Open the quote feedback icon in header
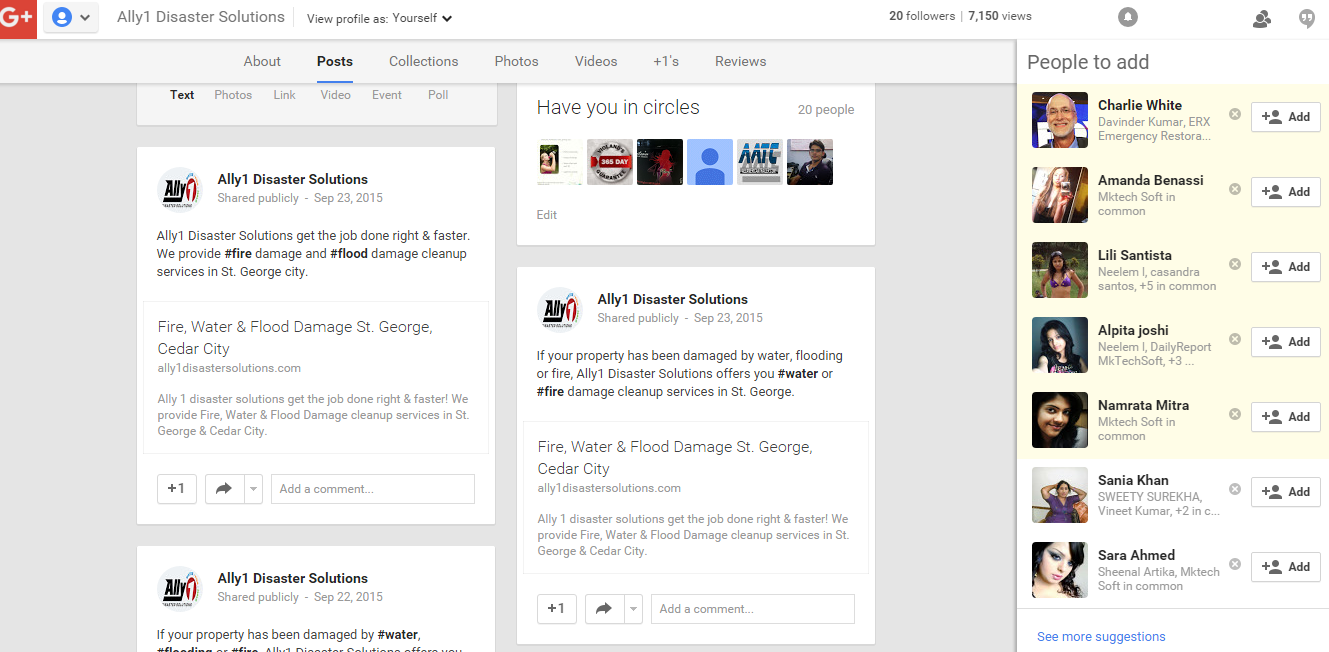The height and width of the screenshot is (652, 1329). point(1306,18)
